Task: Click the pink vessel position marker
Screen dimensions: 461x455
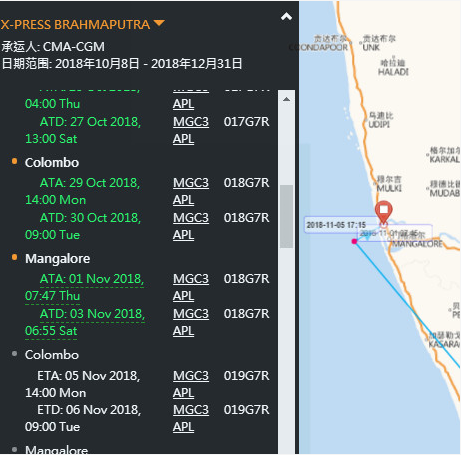Action: pyautogui.click(x=354, y=241)
